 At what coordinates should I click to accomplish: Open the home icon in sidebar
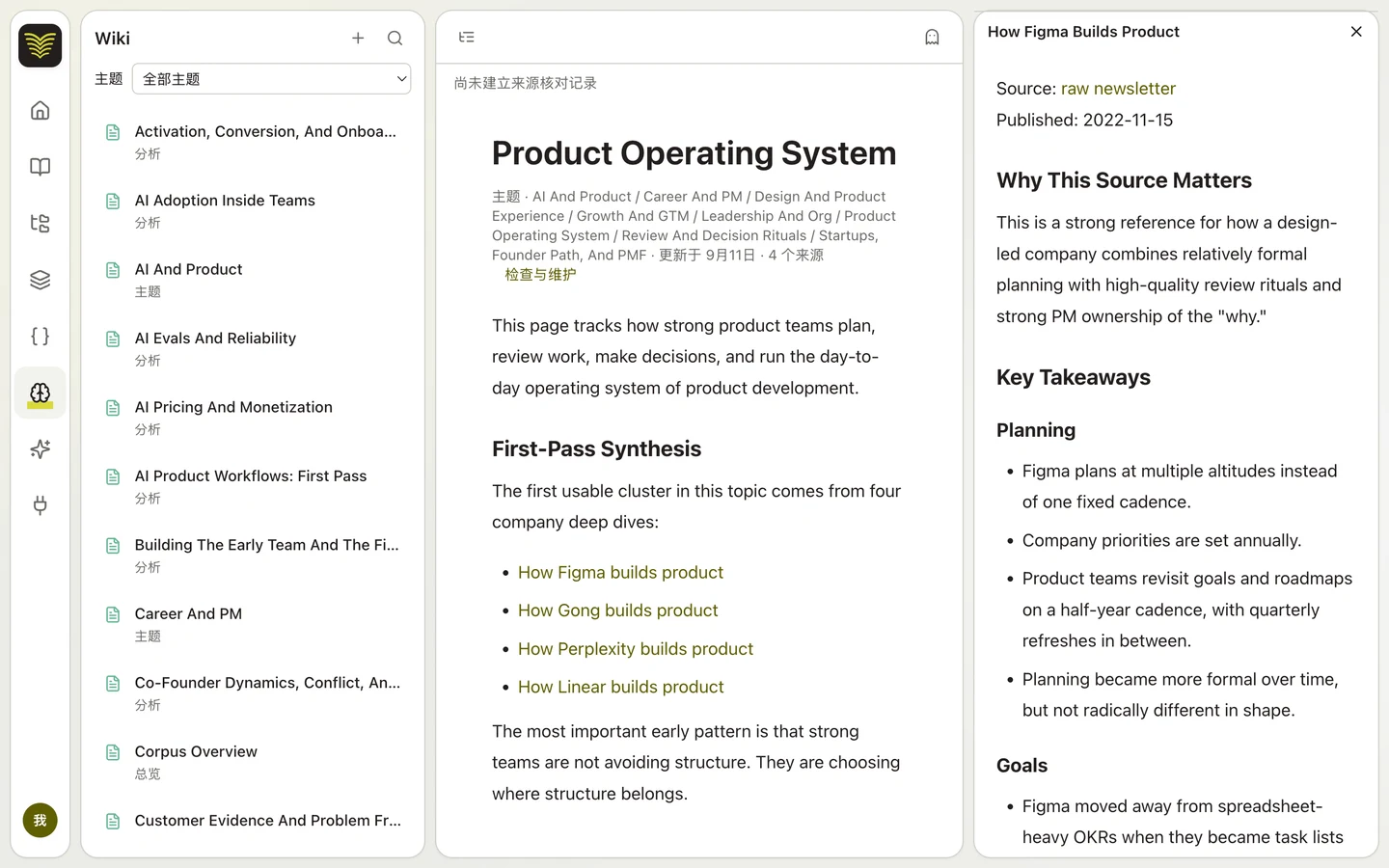40,111
